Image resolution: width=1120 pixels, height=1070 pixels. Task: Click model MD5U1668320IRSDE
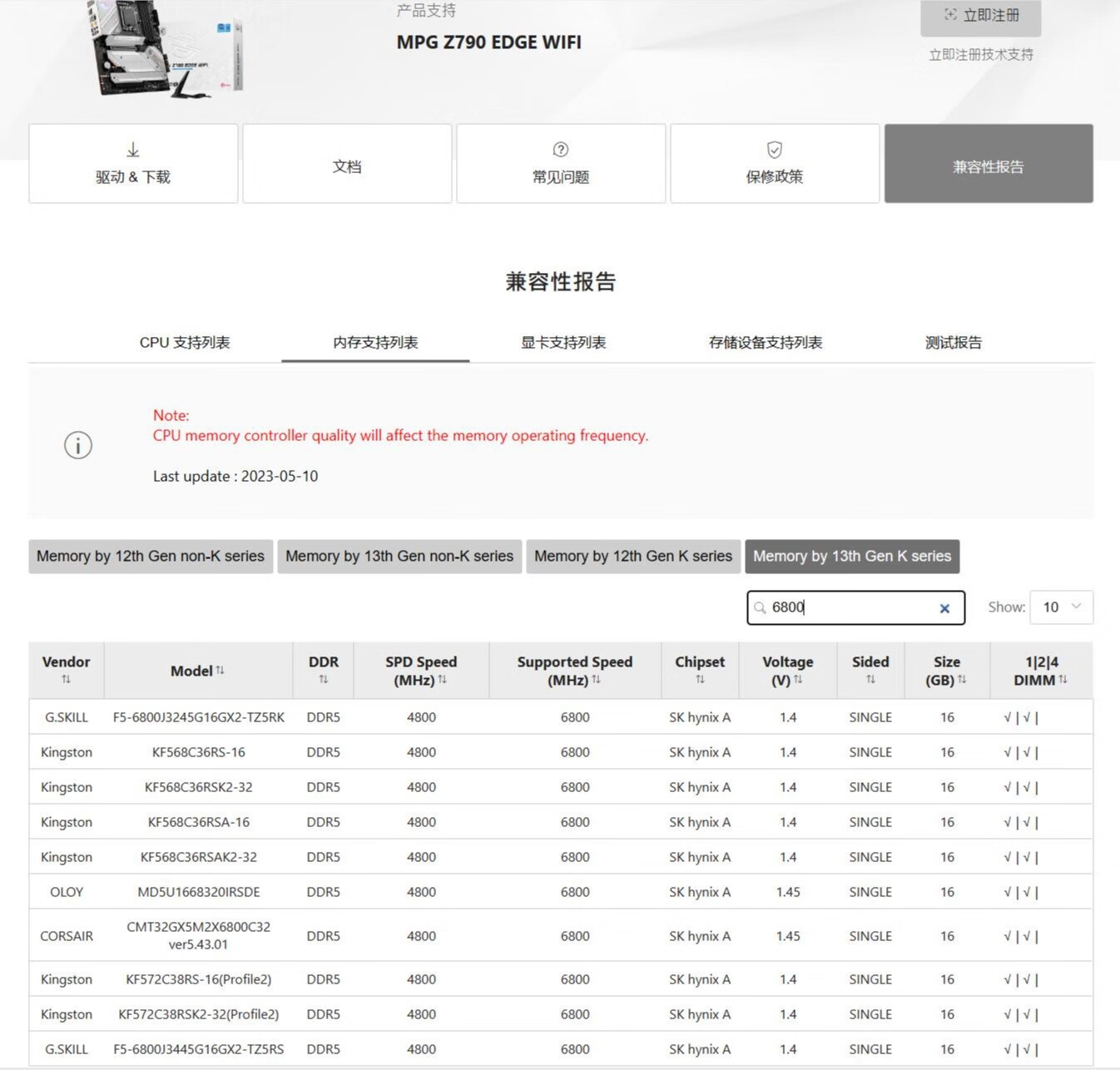coord(199,892)
